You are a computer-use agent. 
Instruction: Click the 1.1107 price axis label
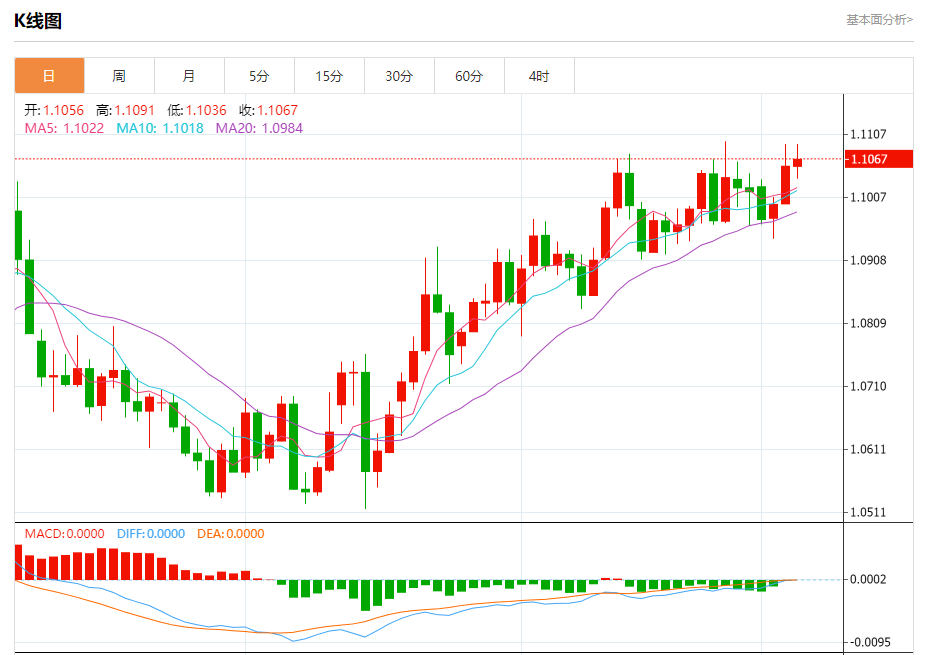[868, 134]
